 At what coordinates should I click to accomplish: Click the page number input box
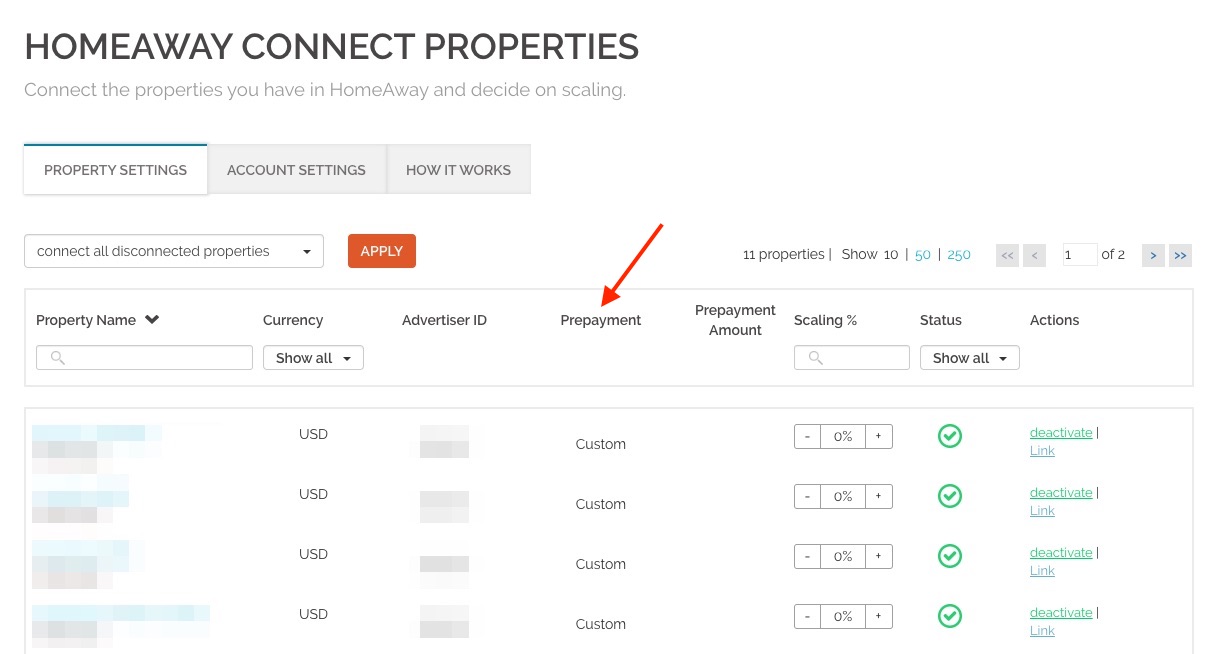coord(1079,255)
